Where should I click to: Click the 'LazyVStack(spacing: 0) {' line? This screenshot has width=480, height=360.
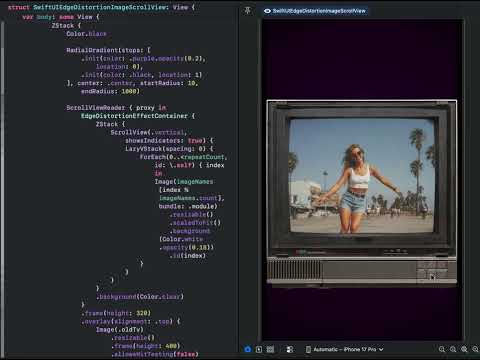click(x=169, y=149)
